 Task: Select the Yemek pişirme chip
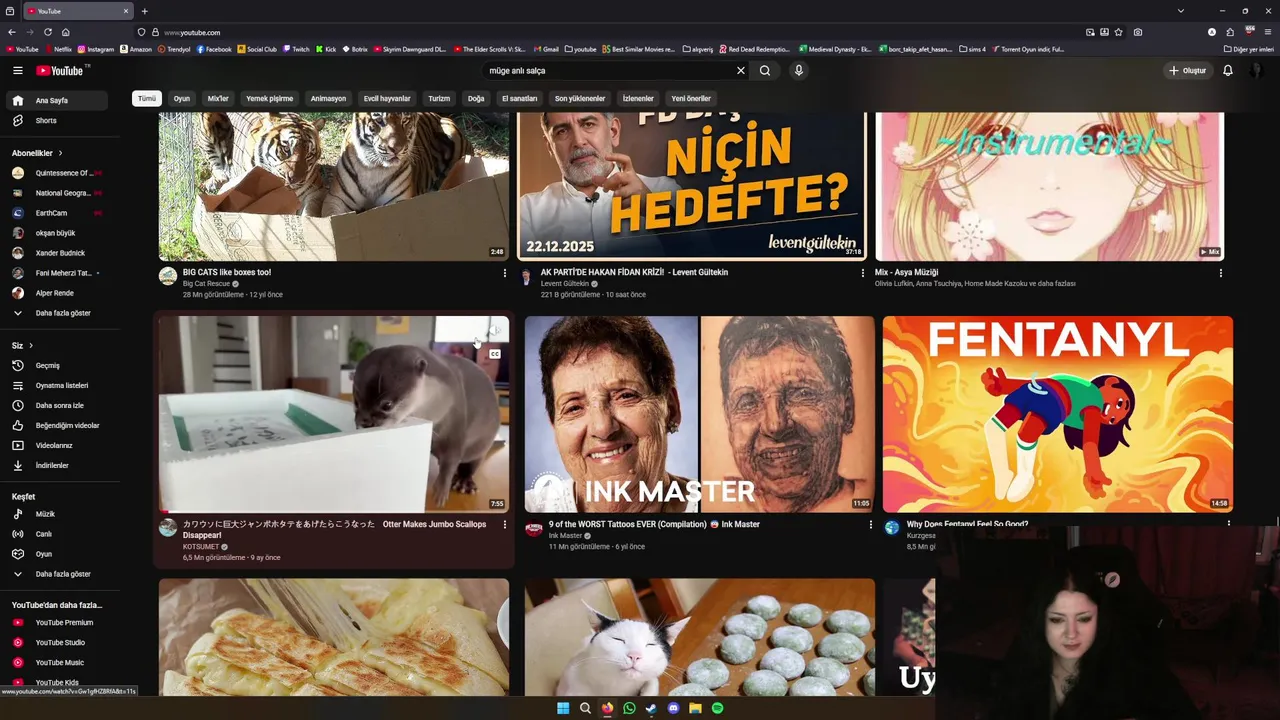tap(270, 99)
